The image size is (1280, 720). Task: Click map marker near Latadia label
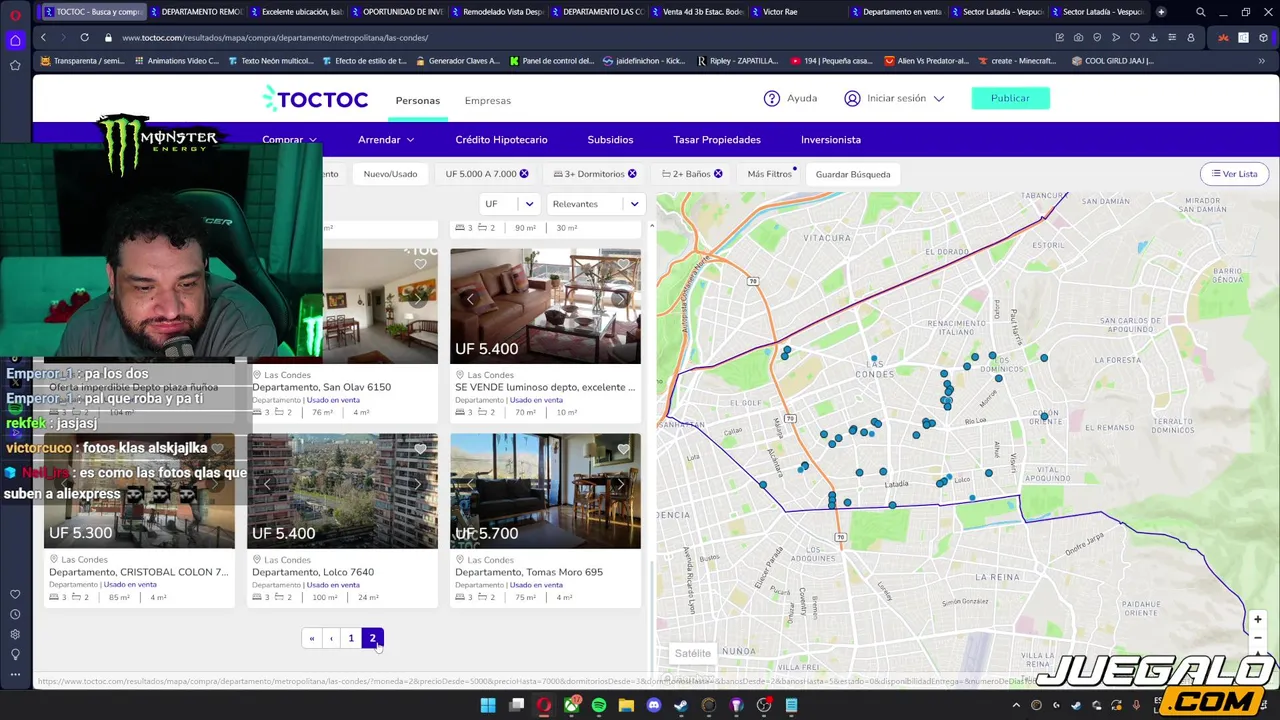[x=883, y=472]
